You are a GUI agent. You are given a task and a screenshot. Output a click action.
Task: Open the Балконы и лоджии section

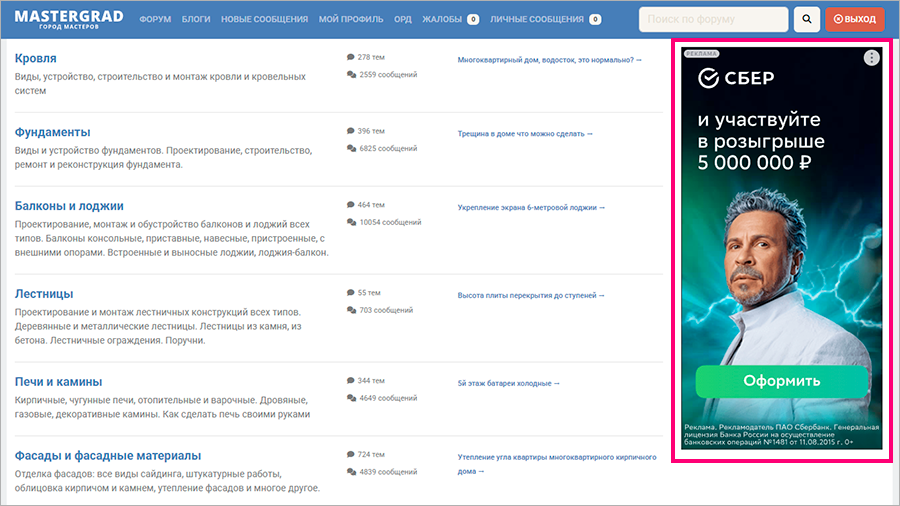[x=69, y=206]
